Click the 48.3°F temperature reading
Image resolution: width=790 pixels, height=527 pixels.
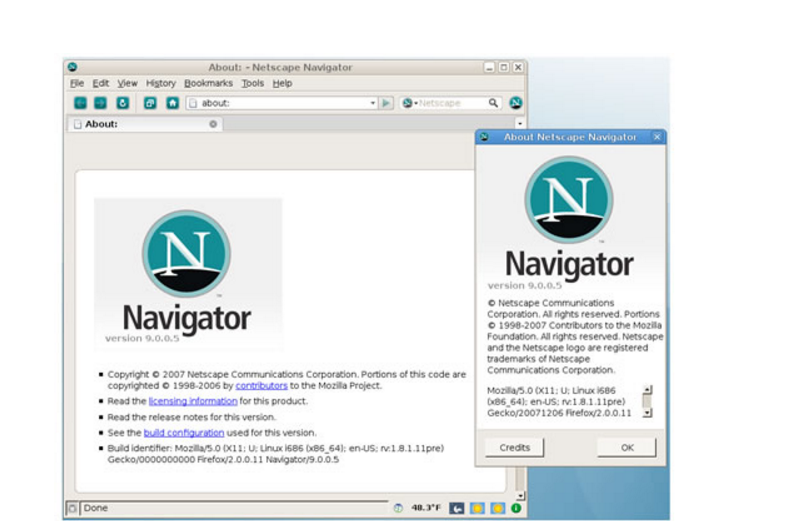click(x=426, y=508)
